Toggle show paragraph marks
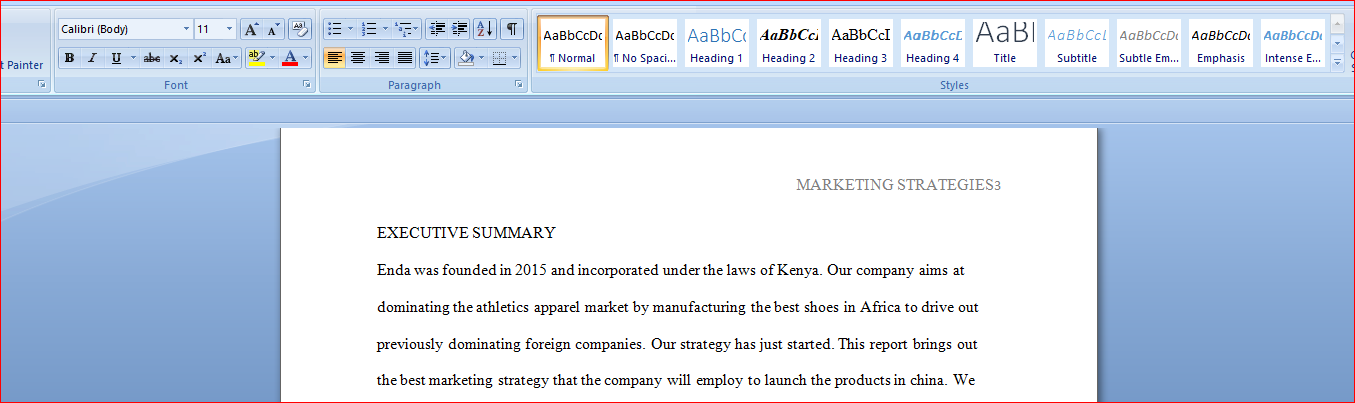This screenshot has width=1355, height=403. [511, 29]
